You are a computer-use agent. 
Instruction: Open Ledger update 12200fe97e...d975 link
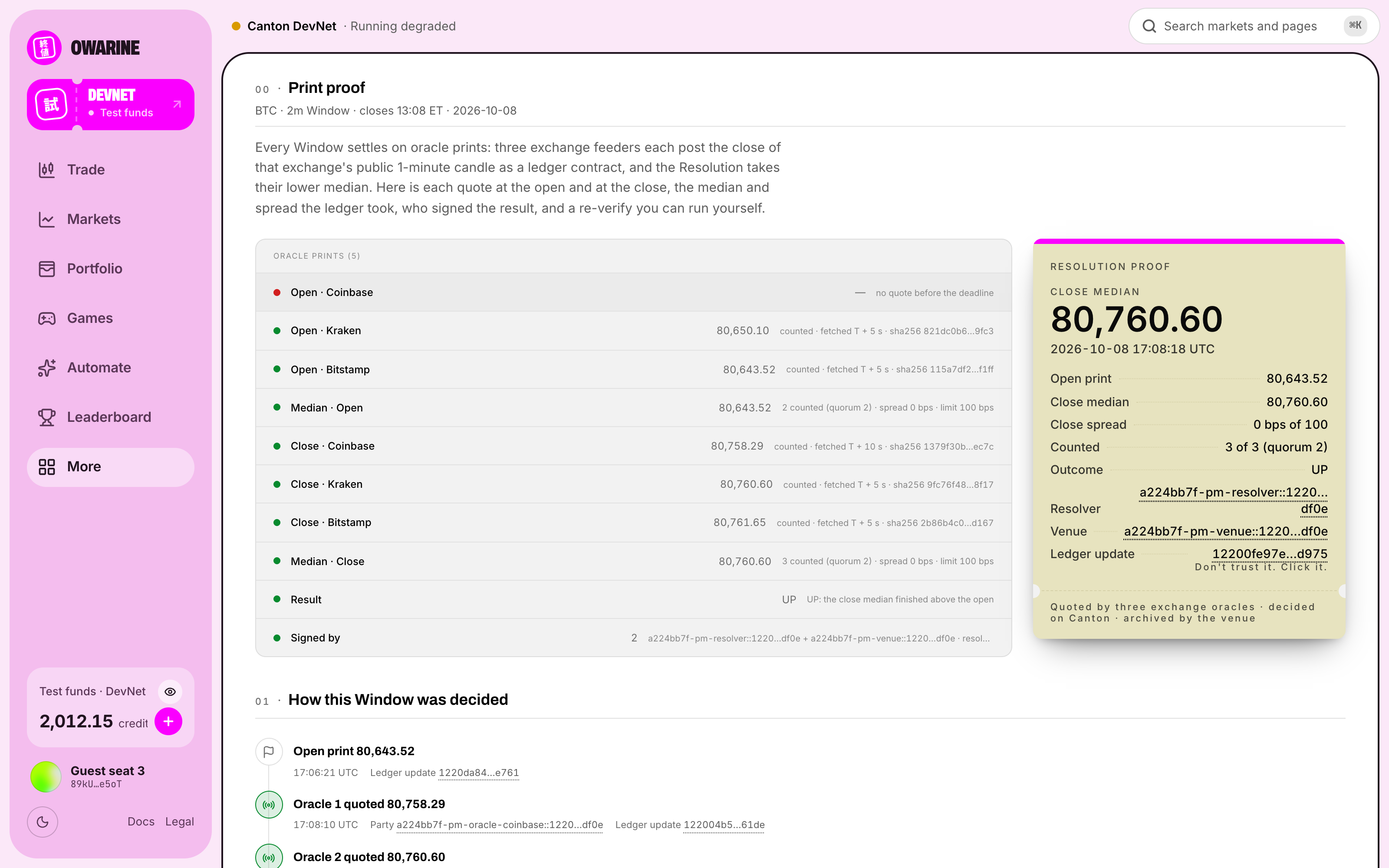1270,554
